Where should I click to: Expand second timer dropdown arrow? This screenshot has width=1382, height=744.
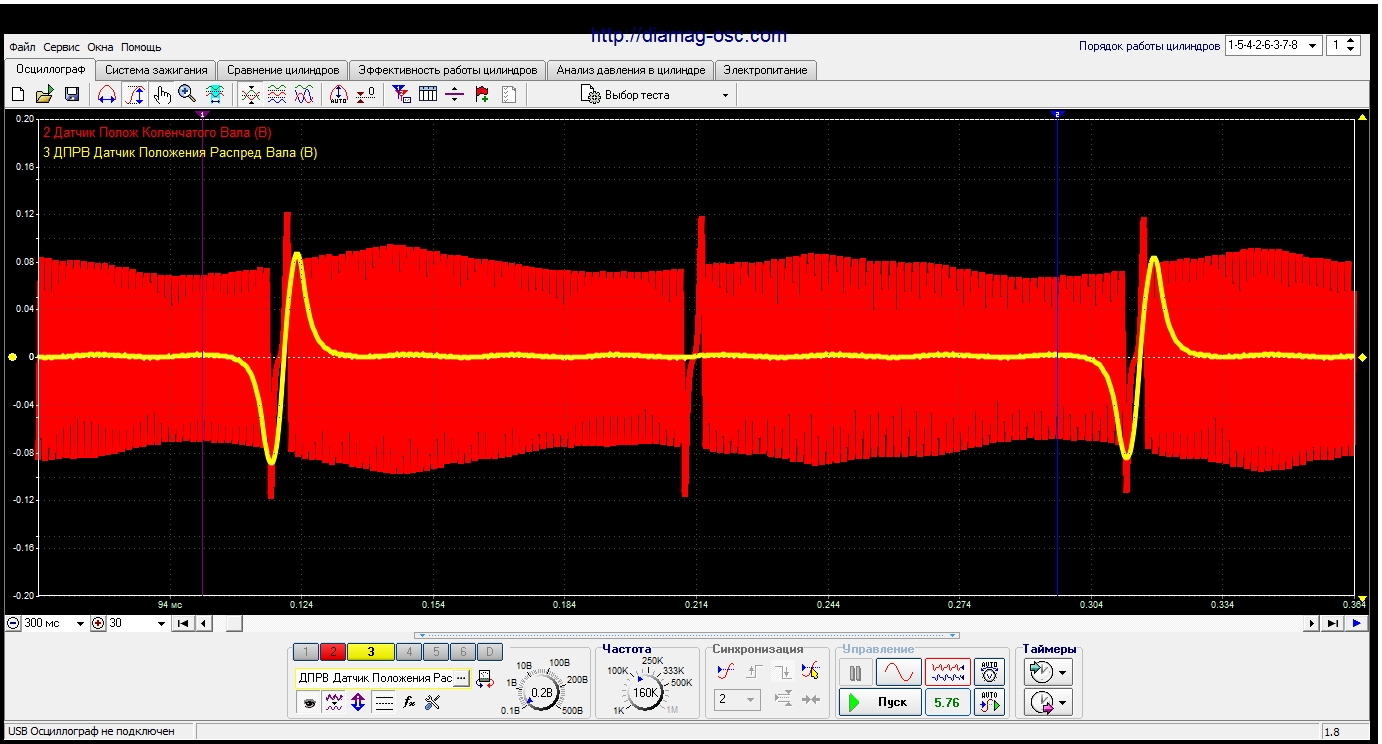pos(1063,704)
